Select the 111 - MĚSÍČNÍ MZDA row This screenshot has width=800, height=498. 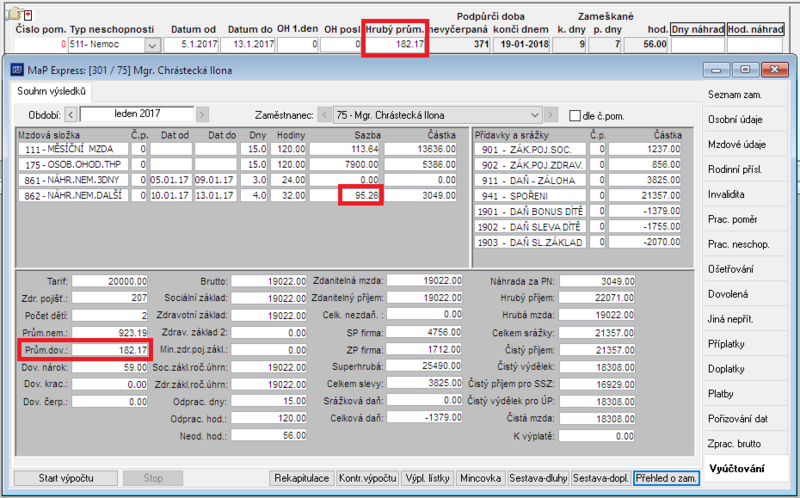[x=238, y=149]
